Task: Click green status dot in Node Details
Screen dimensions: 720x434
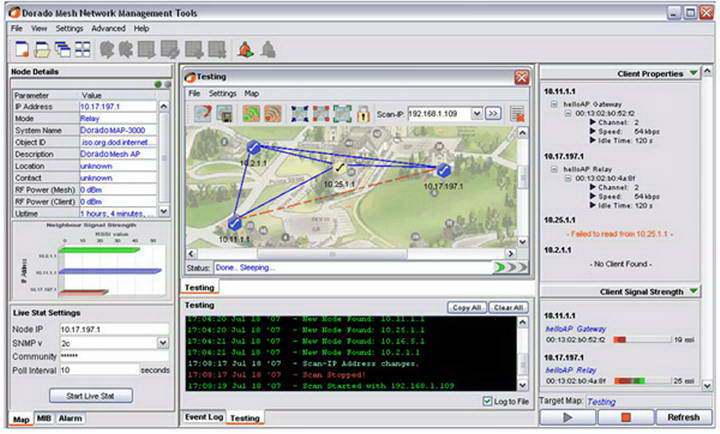Action: [x=158, y=85]
